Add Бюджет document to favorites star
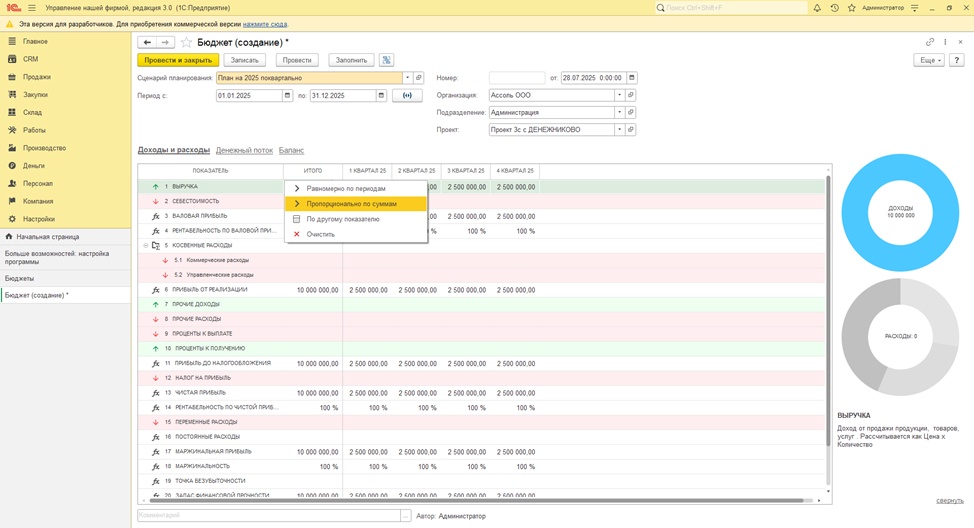The width and height of the screenshot is (974, 528). 186,43
